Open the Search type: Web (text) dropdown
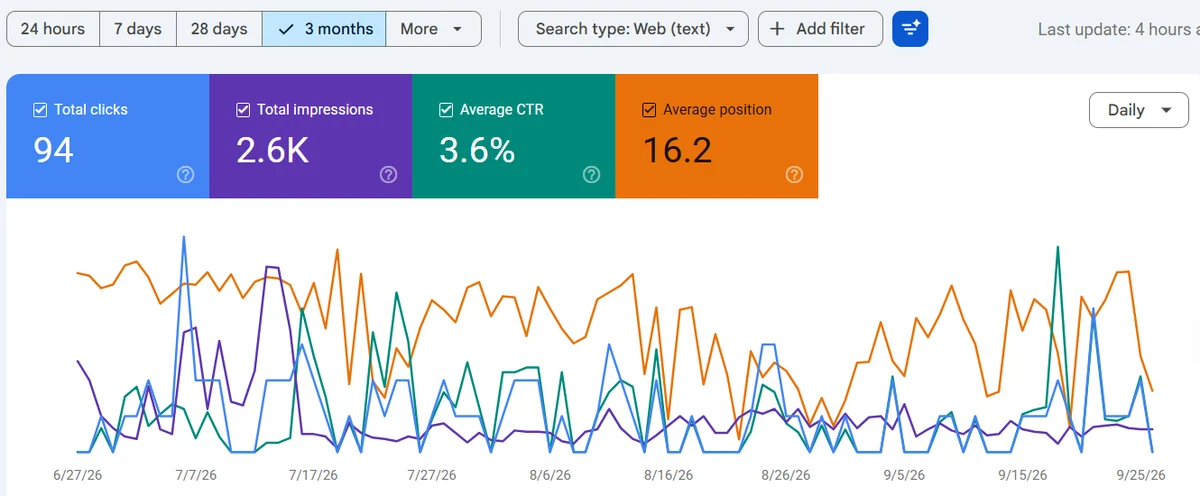Screen dimensions: 1200x496 pyautogui.click(x=633, y=29)
